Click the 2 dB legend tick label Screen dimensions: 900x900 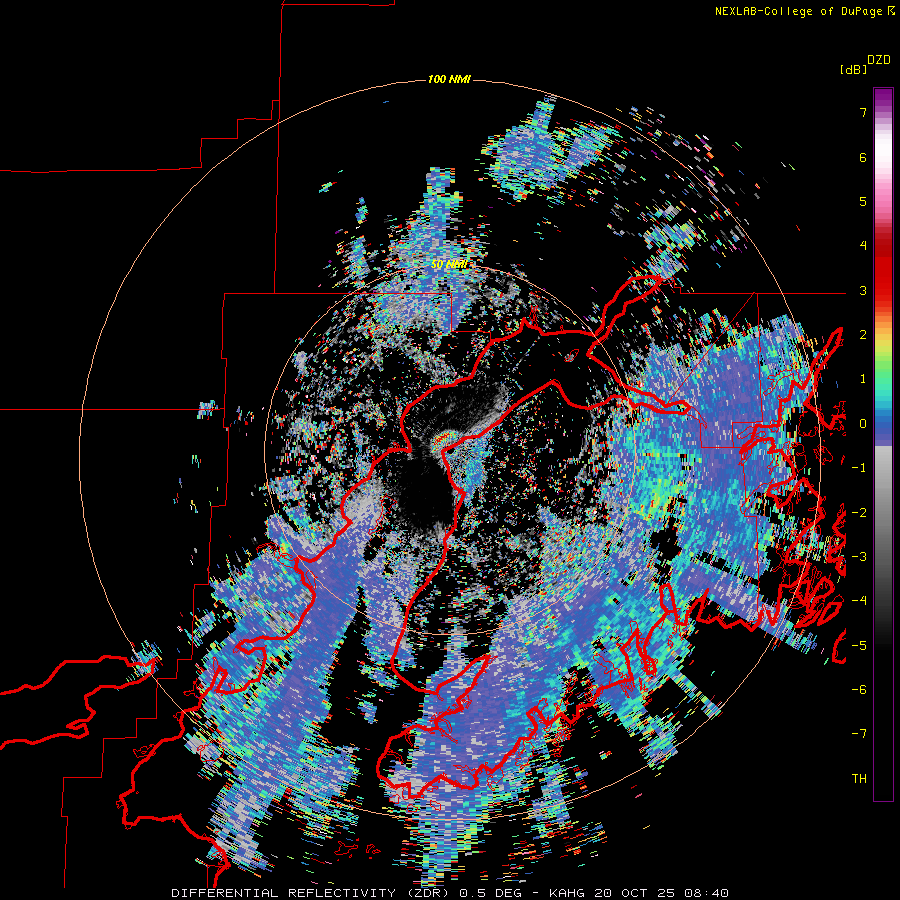point(863,335)
